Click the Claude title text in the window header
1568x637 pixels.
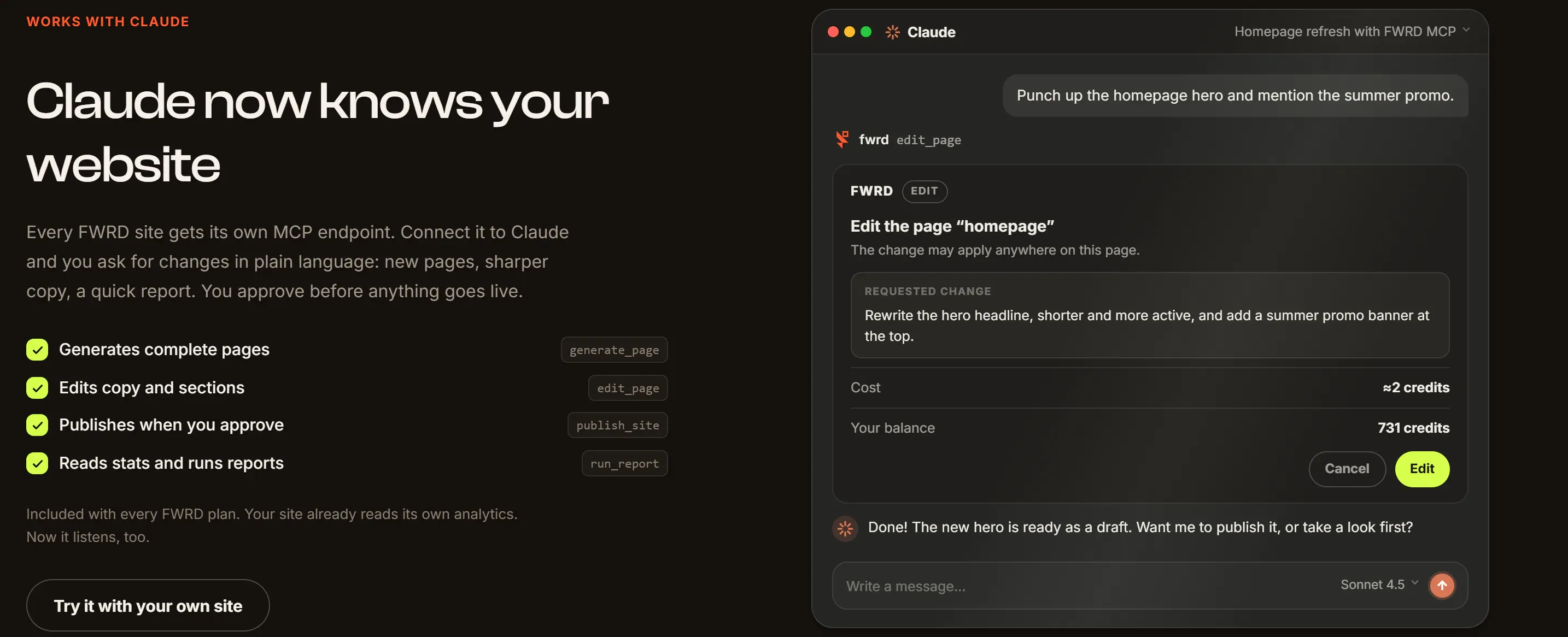point(931,32)
